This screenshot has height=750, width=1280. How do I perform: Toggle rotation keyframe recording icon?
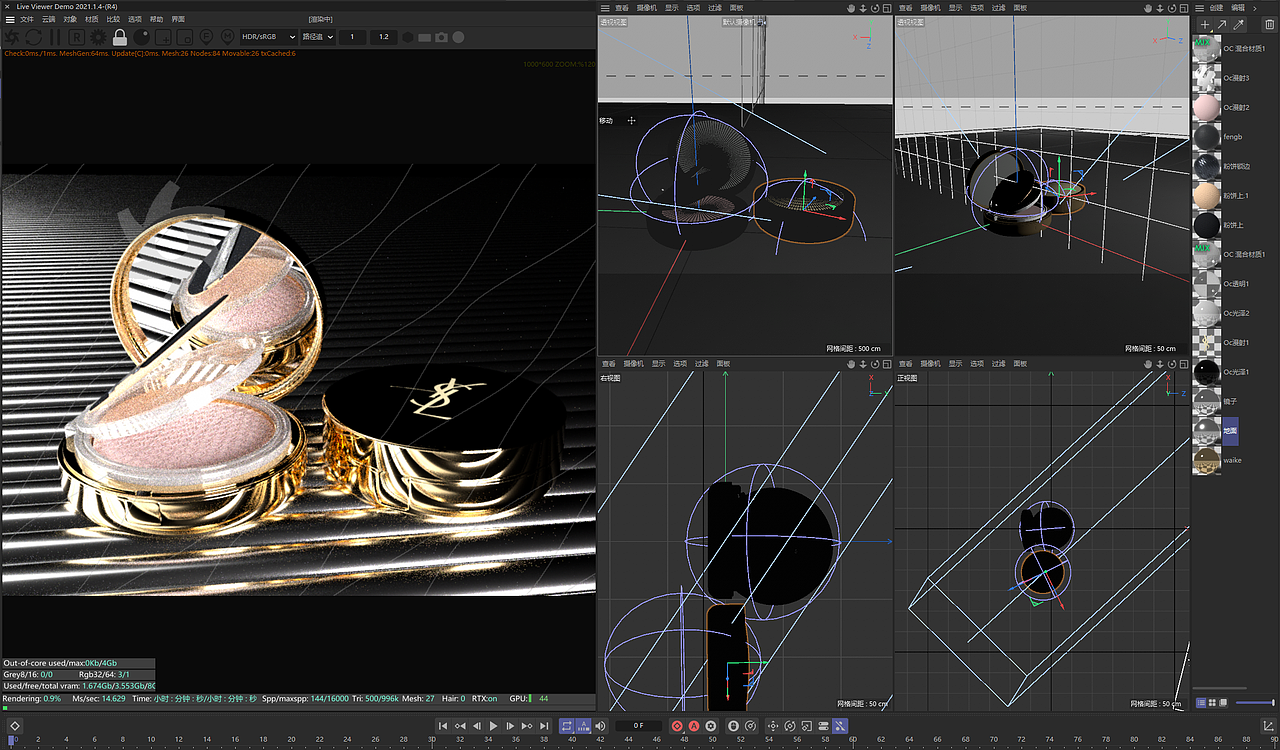pyautogui.click(x=790, y=725)
